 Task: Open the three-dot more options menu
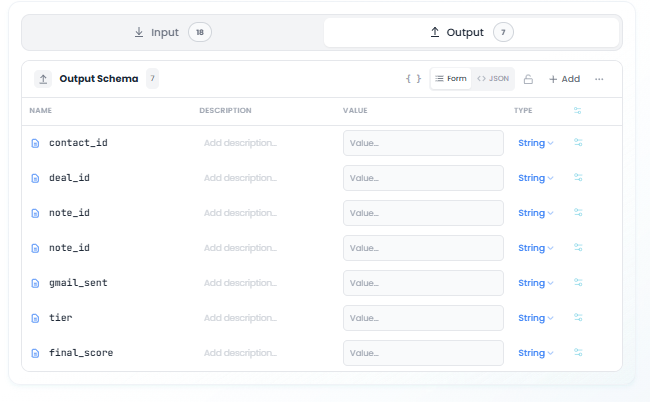tap(599, 79)
